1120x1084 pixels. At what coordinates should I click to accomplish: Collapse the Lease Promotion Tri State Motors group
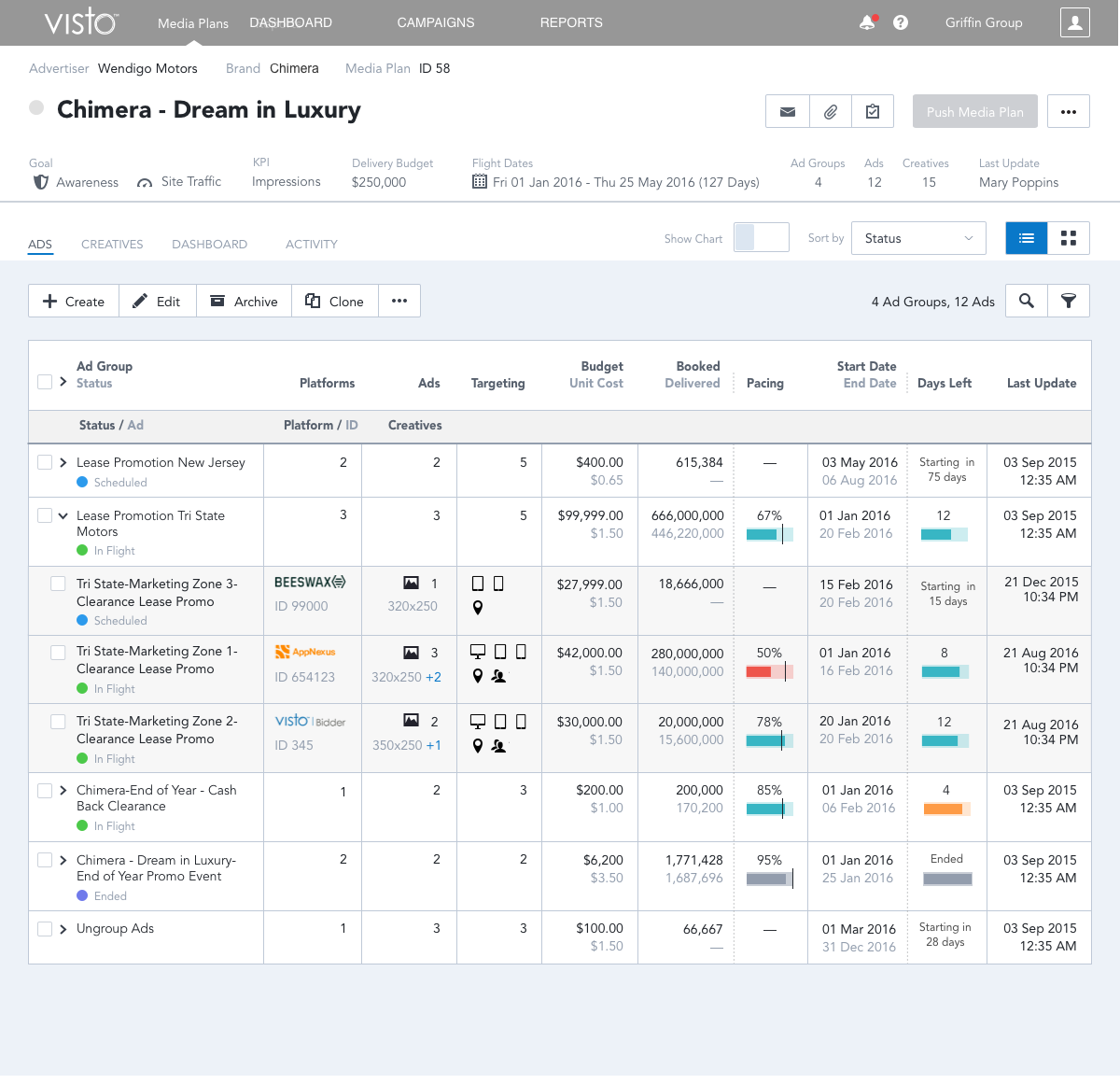[x=63, y=515]
